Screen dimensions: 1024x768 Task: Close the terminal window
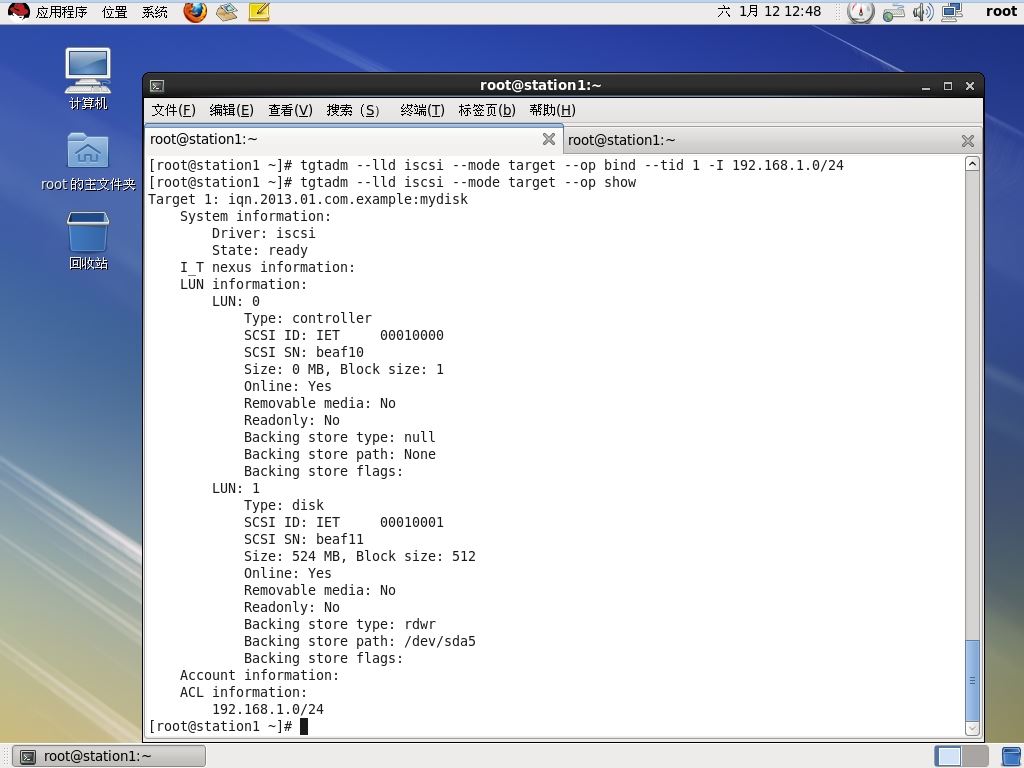click(970, 86)
